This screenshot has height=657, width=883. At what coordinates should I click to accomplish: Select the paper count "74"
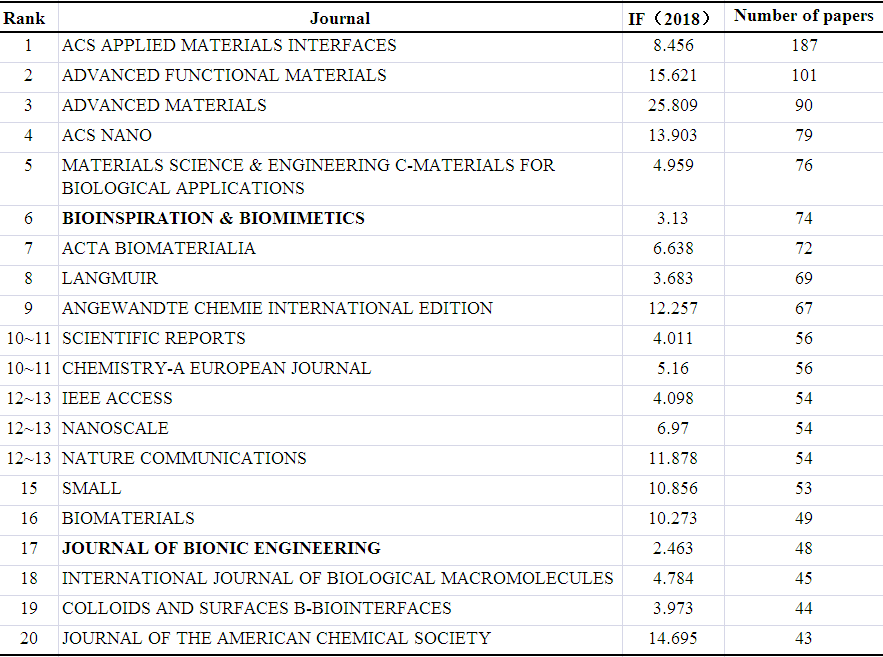(x=804, y=218)
